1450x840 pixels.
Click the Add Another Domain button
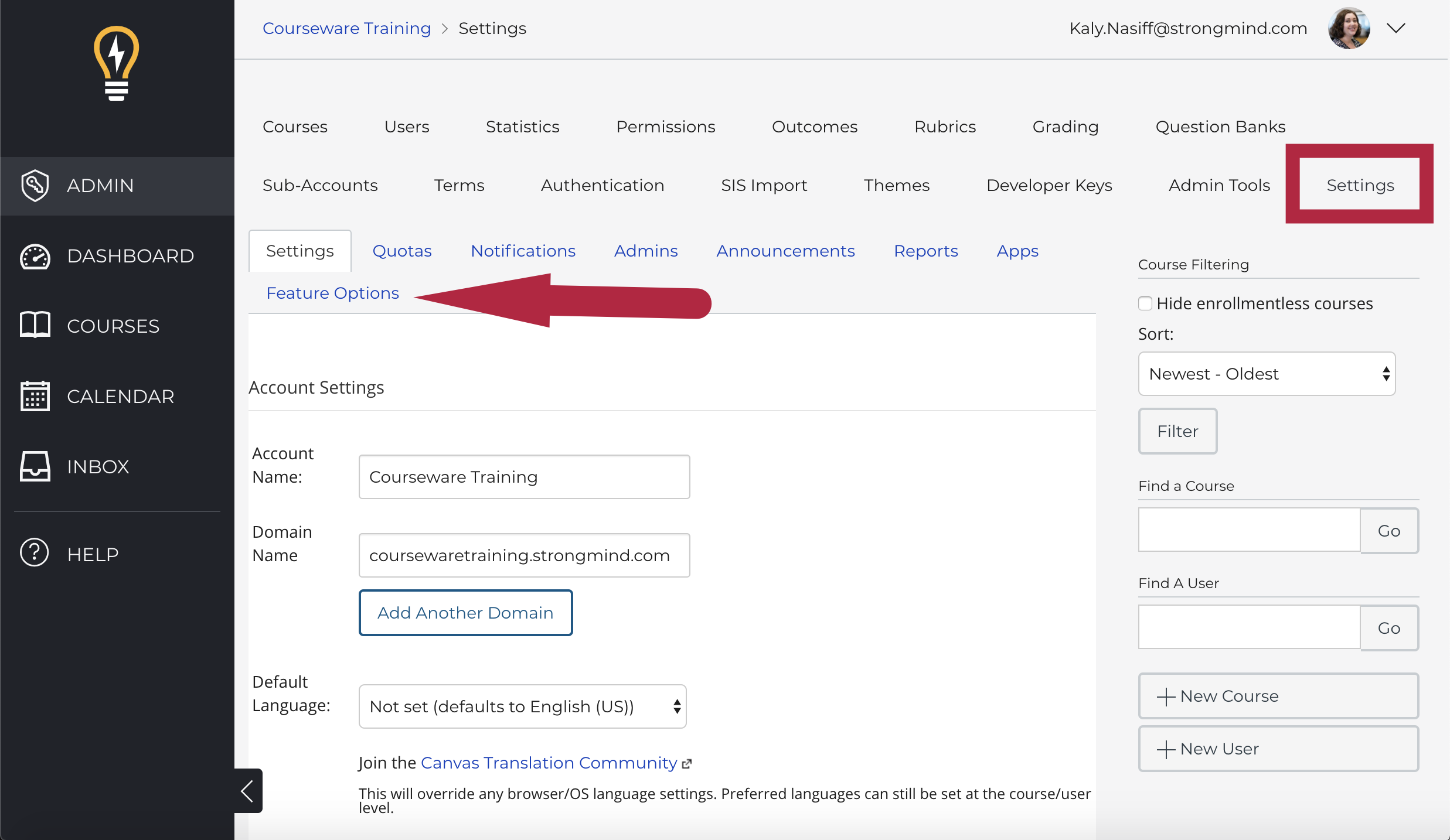pos(465,613)
